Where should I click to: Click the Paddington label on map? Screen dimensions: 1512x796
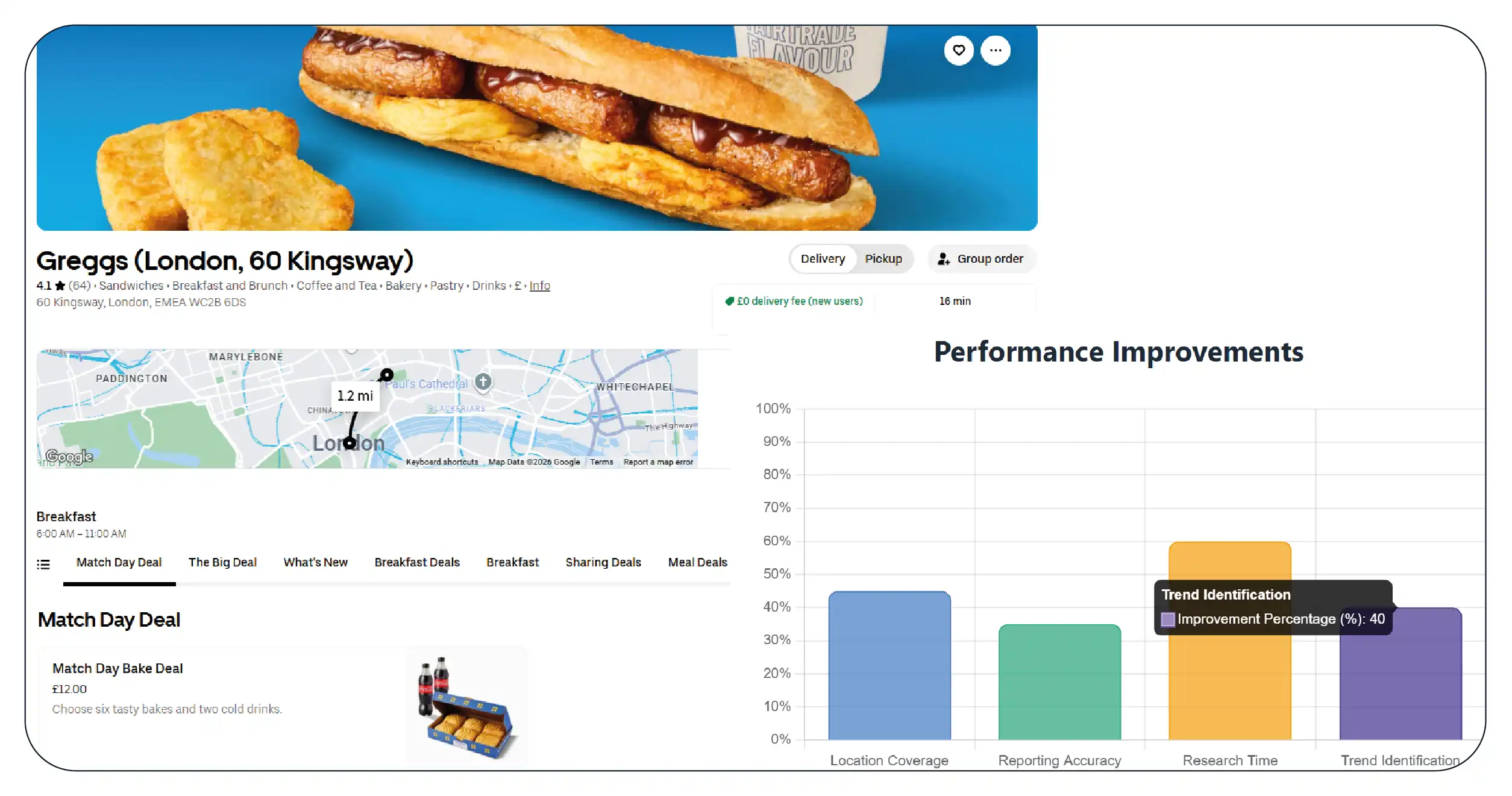coord(131,378)
